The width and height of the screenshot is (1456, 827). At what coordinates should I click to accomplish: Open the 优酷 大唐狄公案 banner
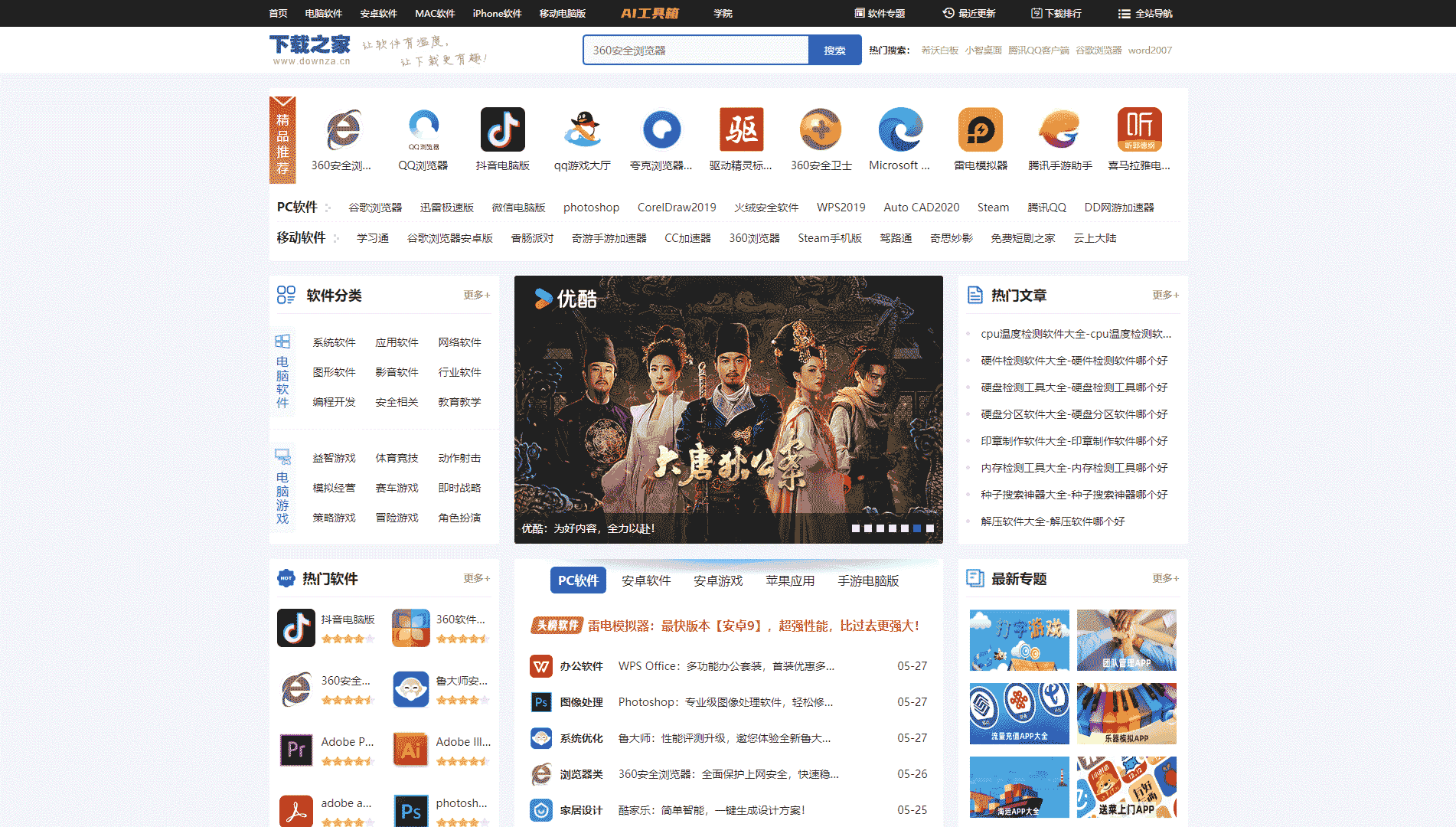coord(729,410)
